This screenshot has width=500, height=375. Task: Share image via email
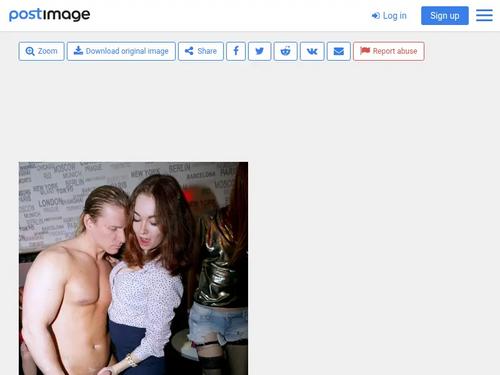tap(339, 51)
